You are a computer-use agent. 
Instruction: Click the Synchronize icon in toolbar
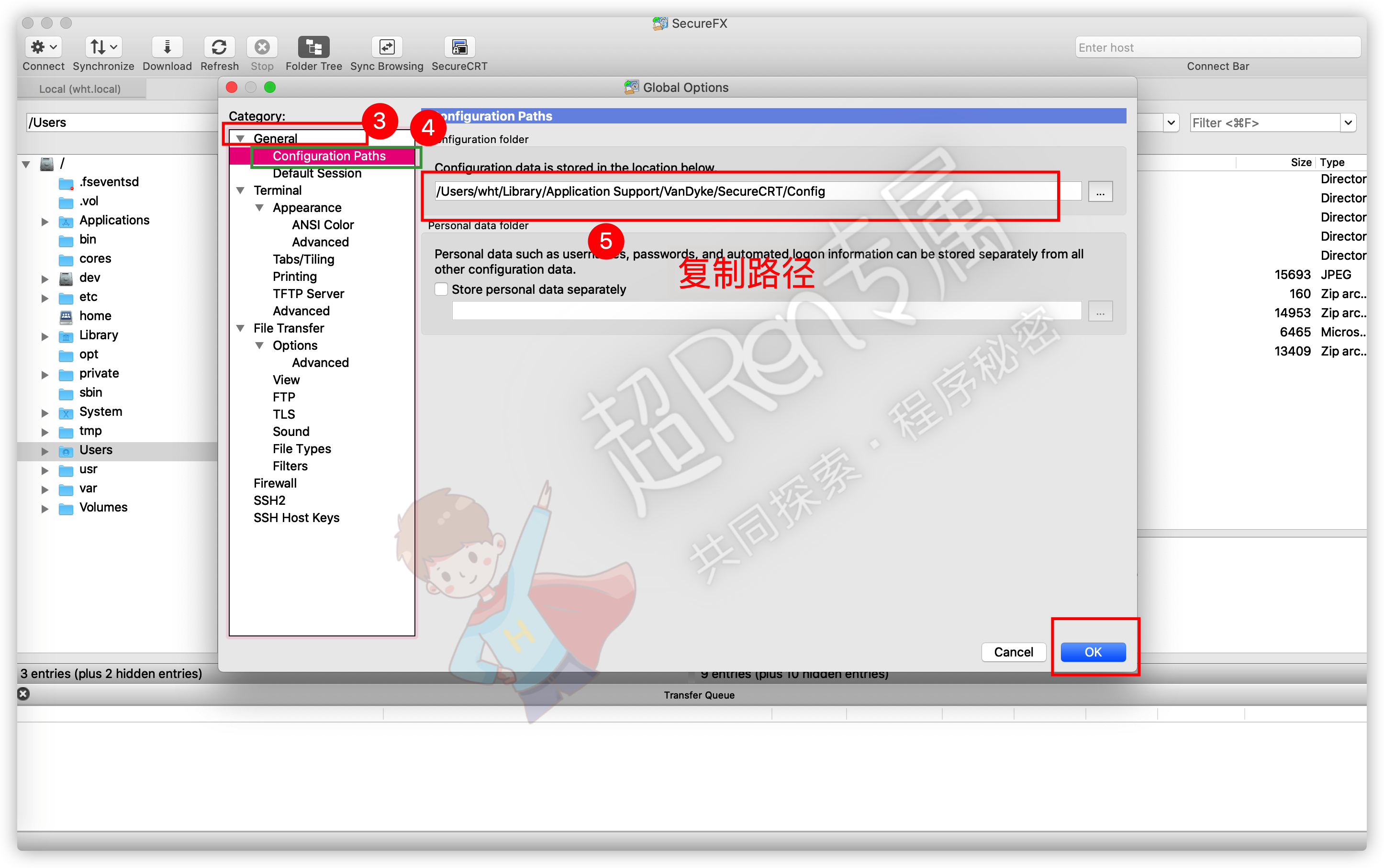pyautogui.click(x=102, y=47)
